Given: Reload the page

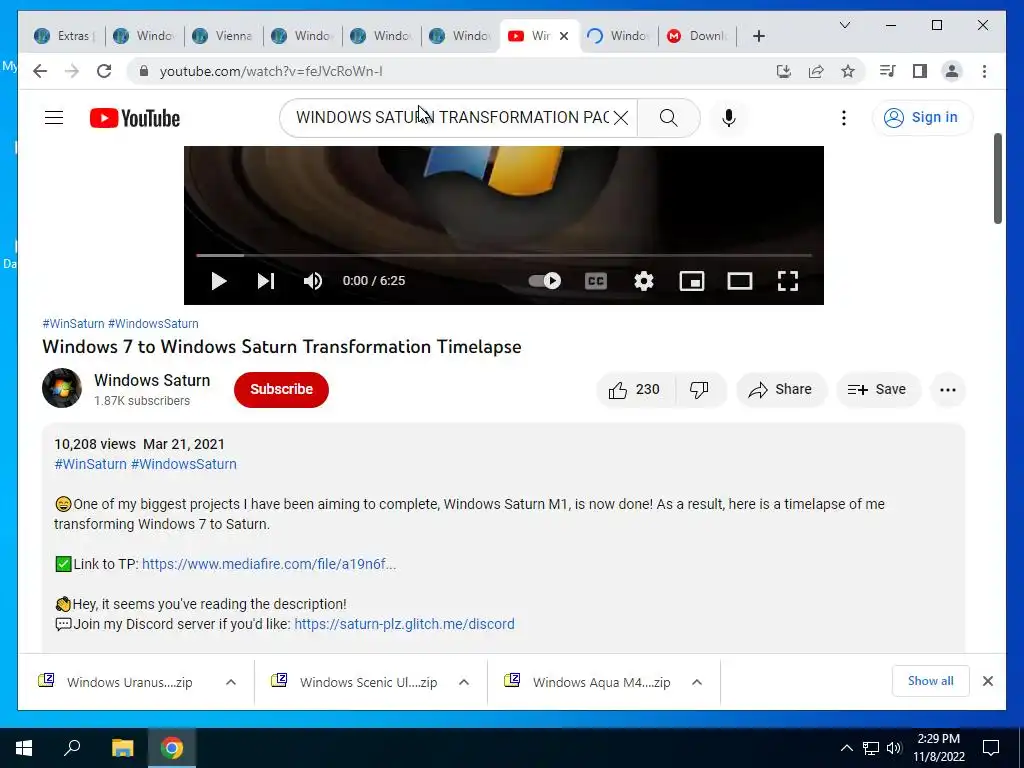Looking at the screenshot, I should click(104, 71).
